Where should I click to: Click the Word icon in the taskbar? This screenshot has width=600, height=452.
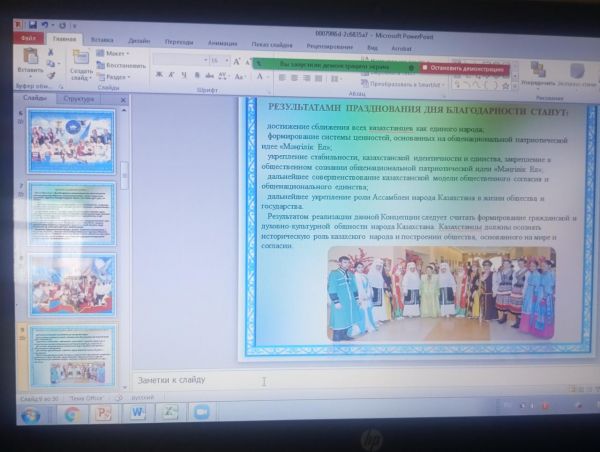[137, 412]
